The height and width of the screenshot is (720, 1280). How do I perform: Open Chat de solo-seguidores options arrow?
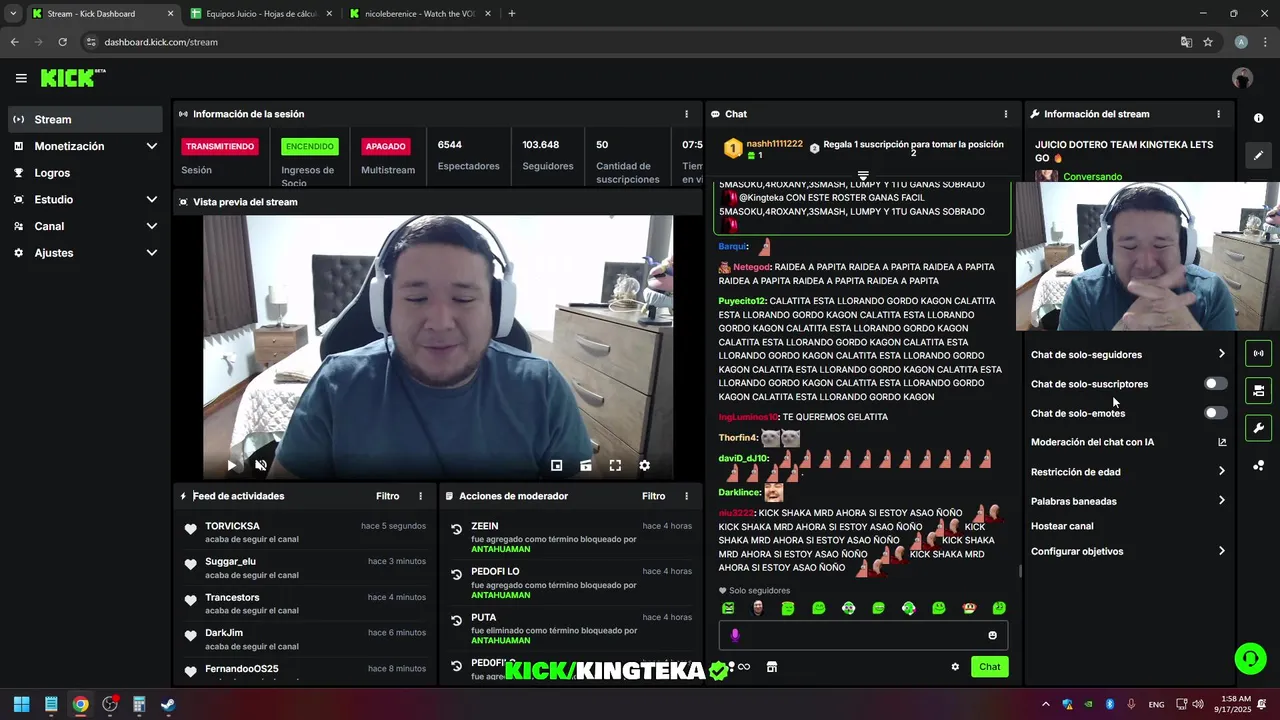click(x=1221, y=354)
